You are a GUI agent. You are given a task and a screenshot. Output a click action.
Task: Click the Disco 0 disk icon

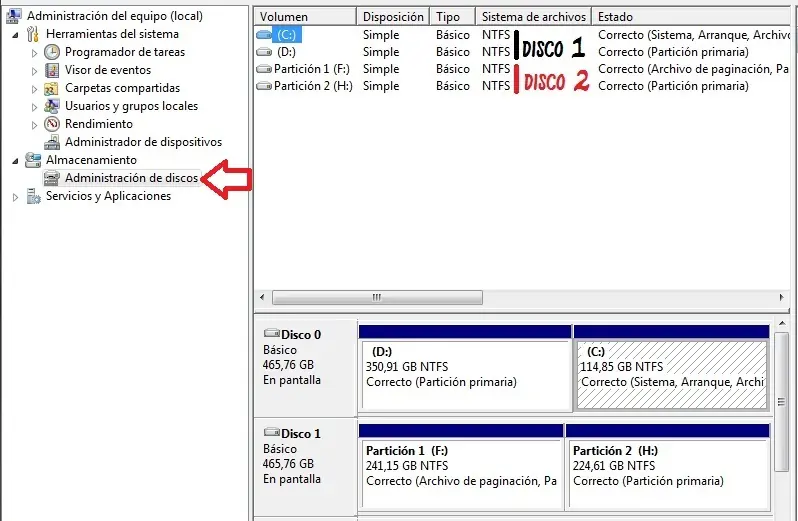click(272, 334)
